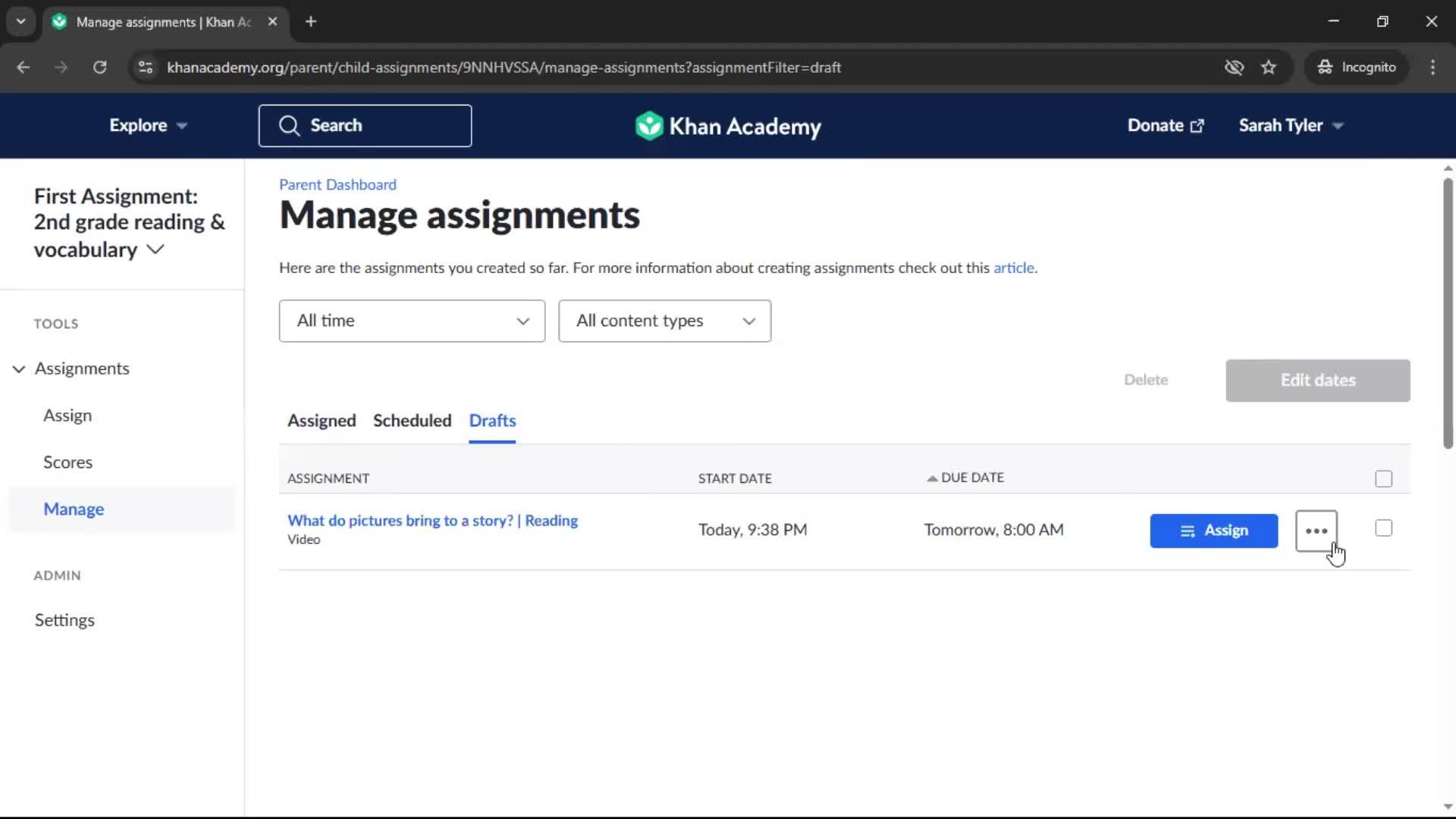The height and width of the screenshot is (819, 1456).
Task: Expand the All time filter dropdown
Action: [412, 321]
